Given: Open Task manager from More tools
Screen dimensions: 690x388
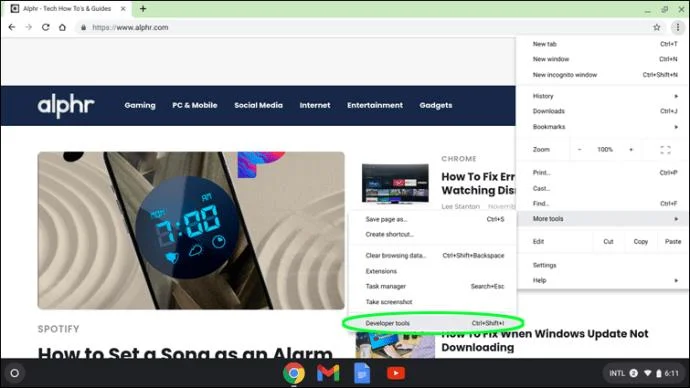Looking at the screenshot, I should click(433, 286).
